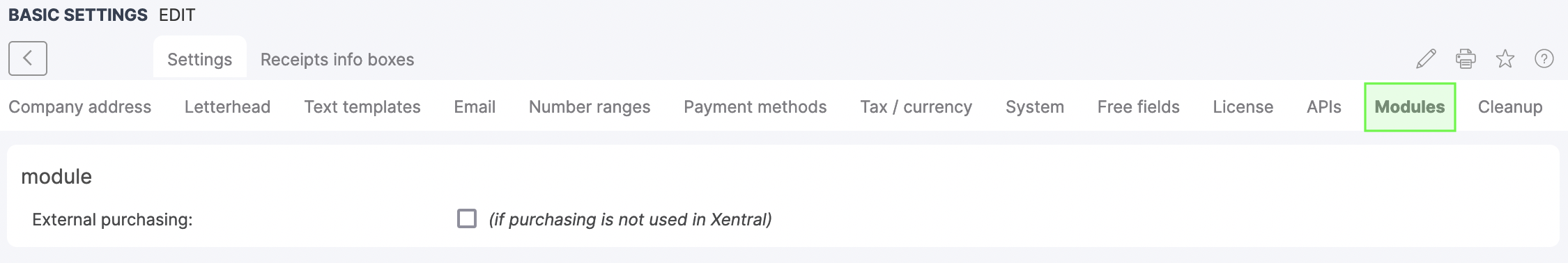This screenshot has height=263, width=1568.
Task: Open the Tax / currency tab
Action: coord(916,106)
